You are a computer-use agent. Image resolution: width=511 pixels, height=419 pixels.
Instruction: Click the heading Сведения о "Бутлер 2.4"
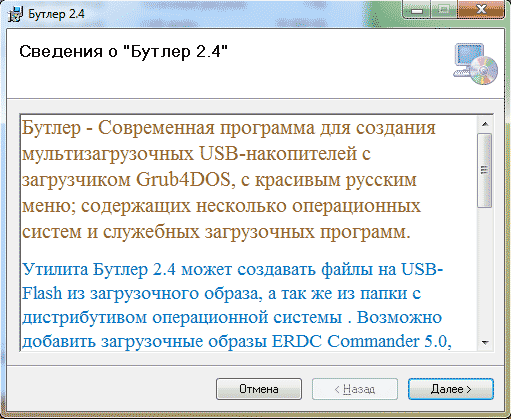click(x=123, y=52)
